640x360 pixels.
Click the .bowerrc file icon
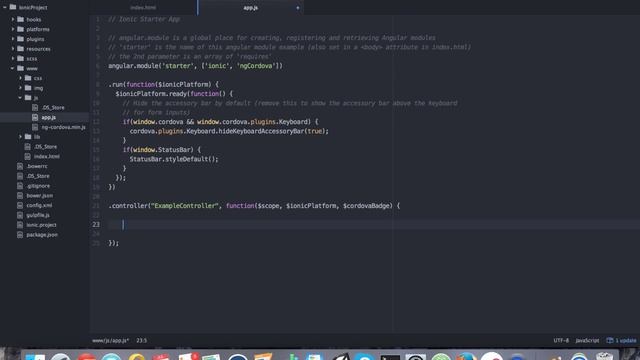pyautogui.click(x=20, y=166)
